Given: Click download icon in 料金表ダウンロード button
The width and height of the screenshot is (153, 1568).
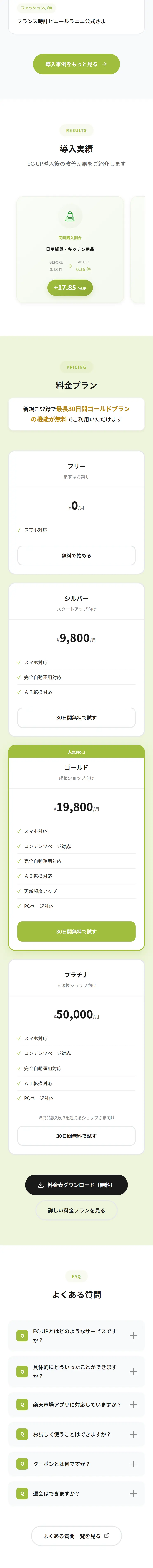Looking at the screenshot, I should 41,1185.
